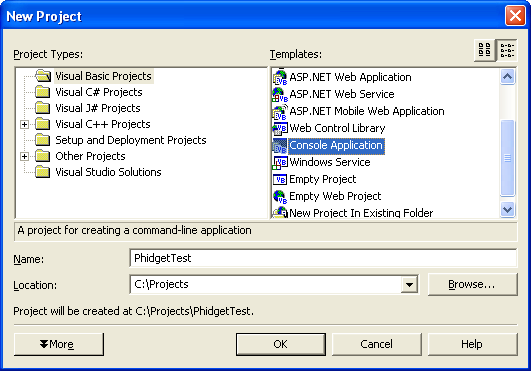
Task: Choose the ASP.NET Web Service template icon
Action: click(280, 94)
